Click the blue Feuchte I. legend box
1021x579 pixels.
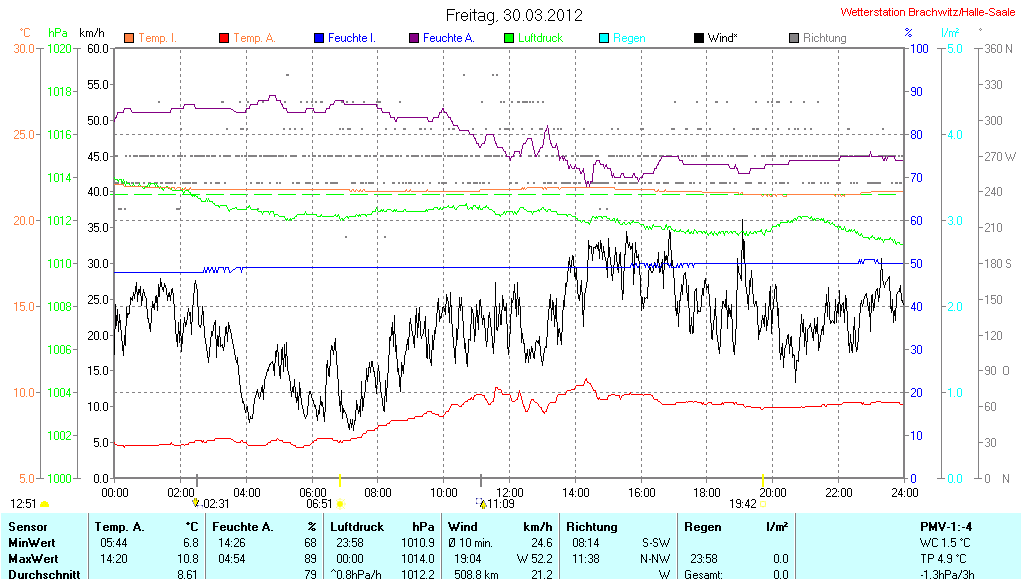pos(319,38)
